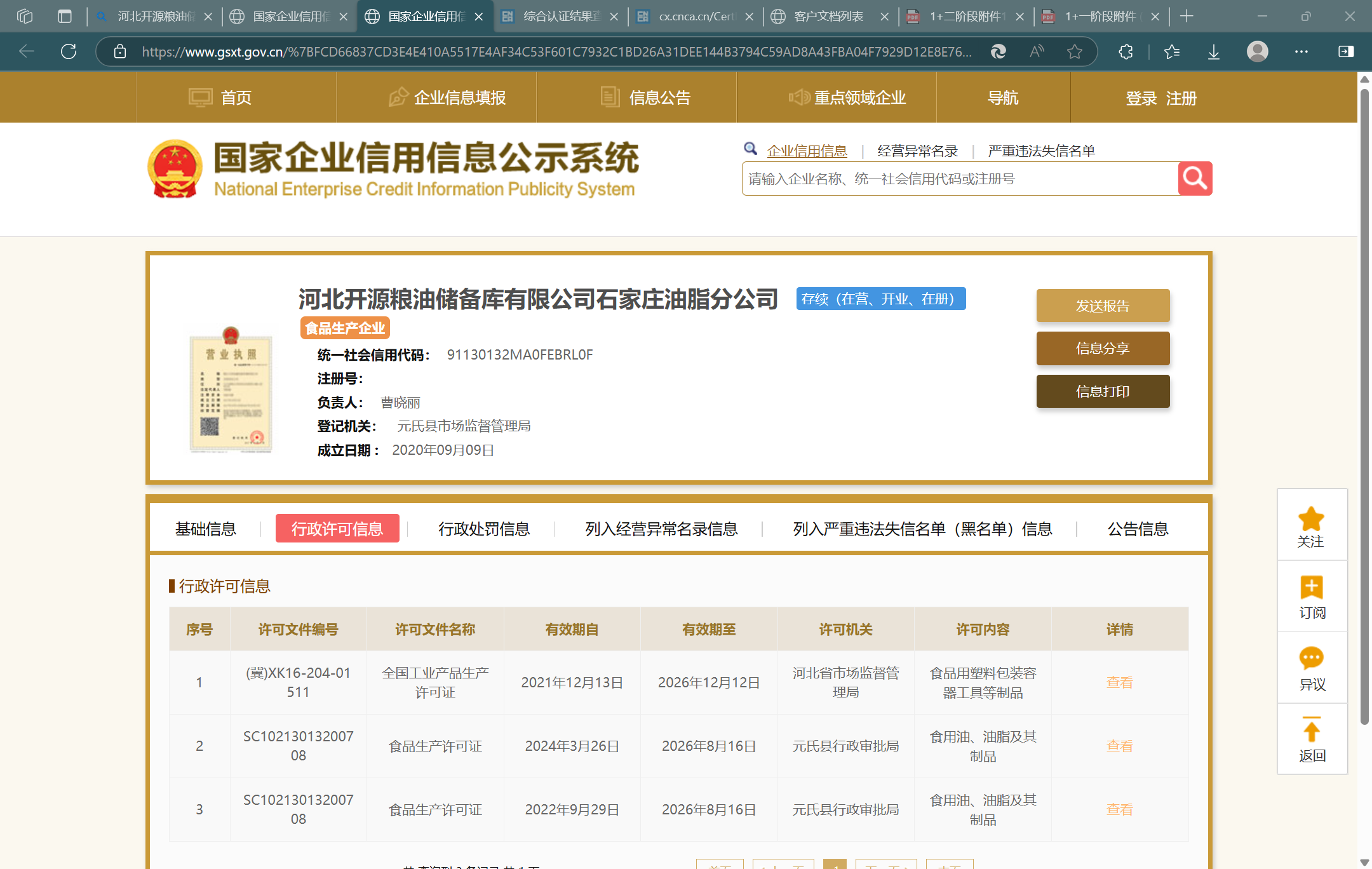Click the 登录 link
The image size is (1372, 869).
point(1141,98)
